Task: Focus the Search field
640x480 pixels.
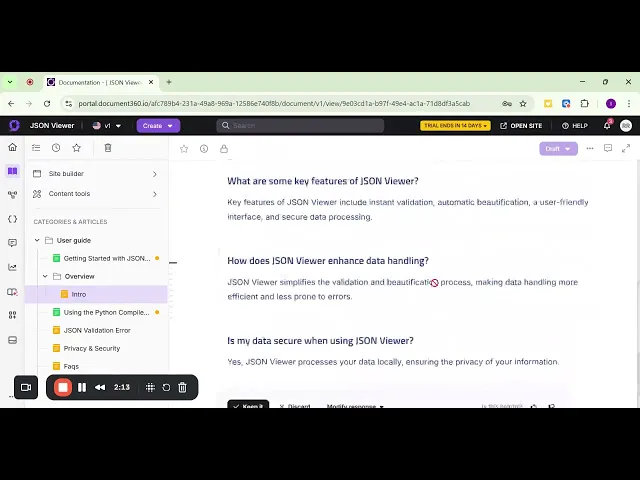Action: tap(300, 126)
